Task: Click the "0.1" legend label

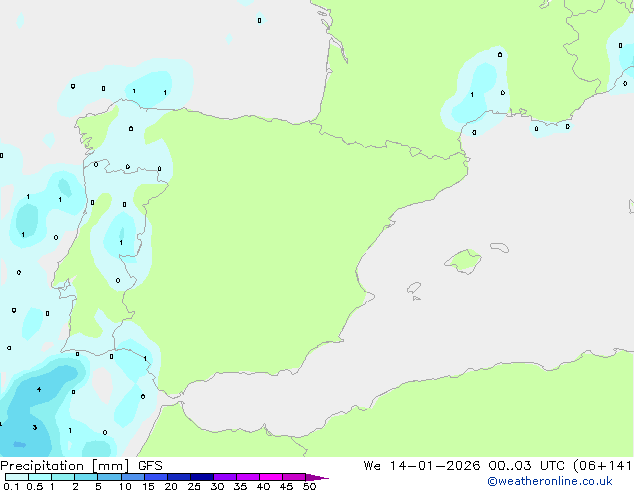Action: 11,486
